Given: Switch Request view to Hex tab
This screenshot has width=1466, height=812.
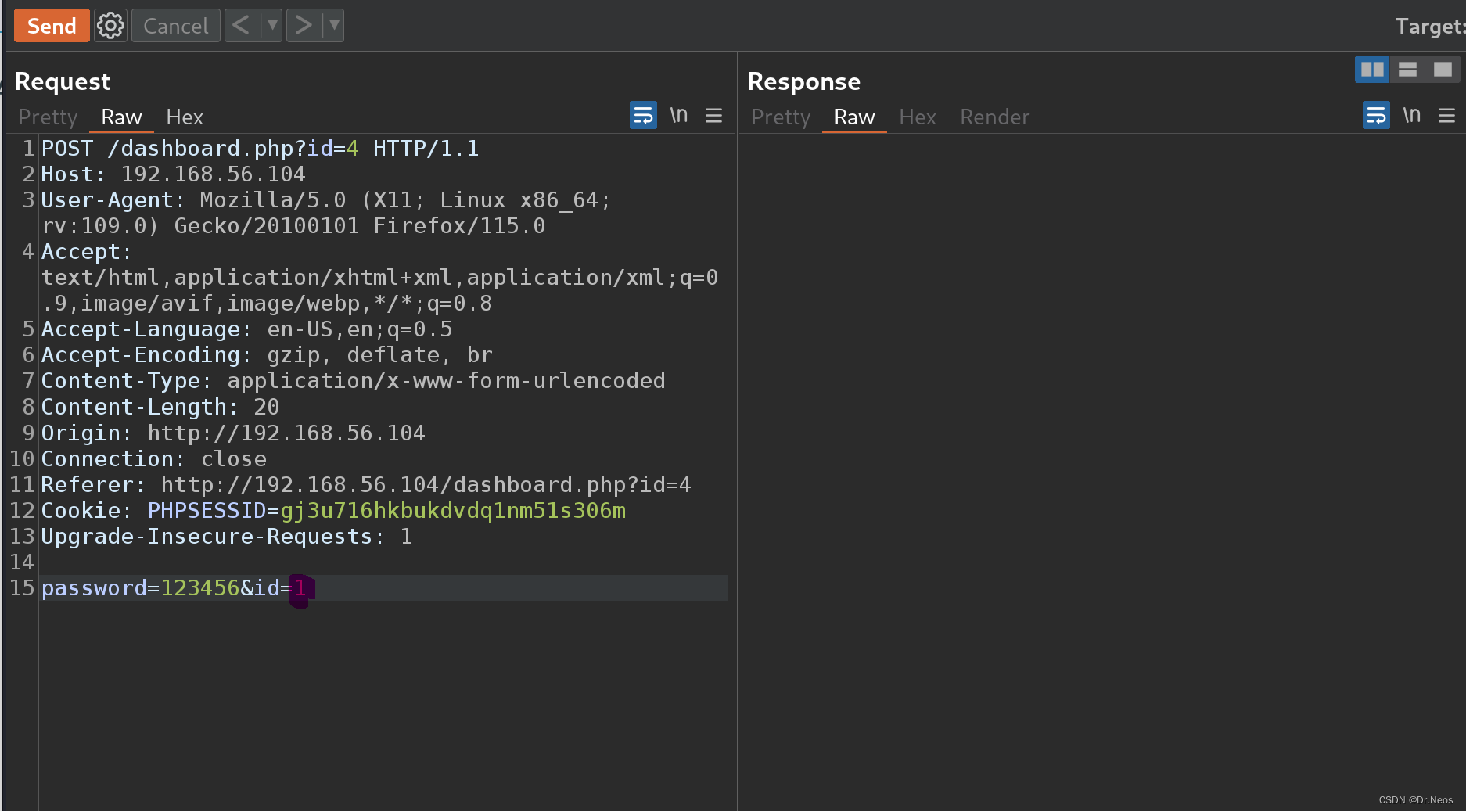Looking at the screenshot, I should point(185,117).
